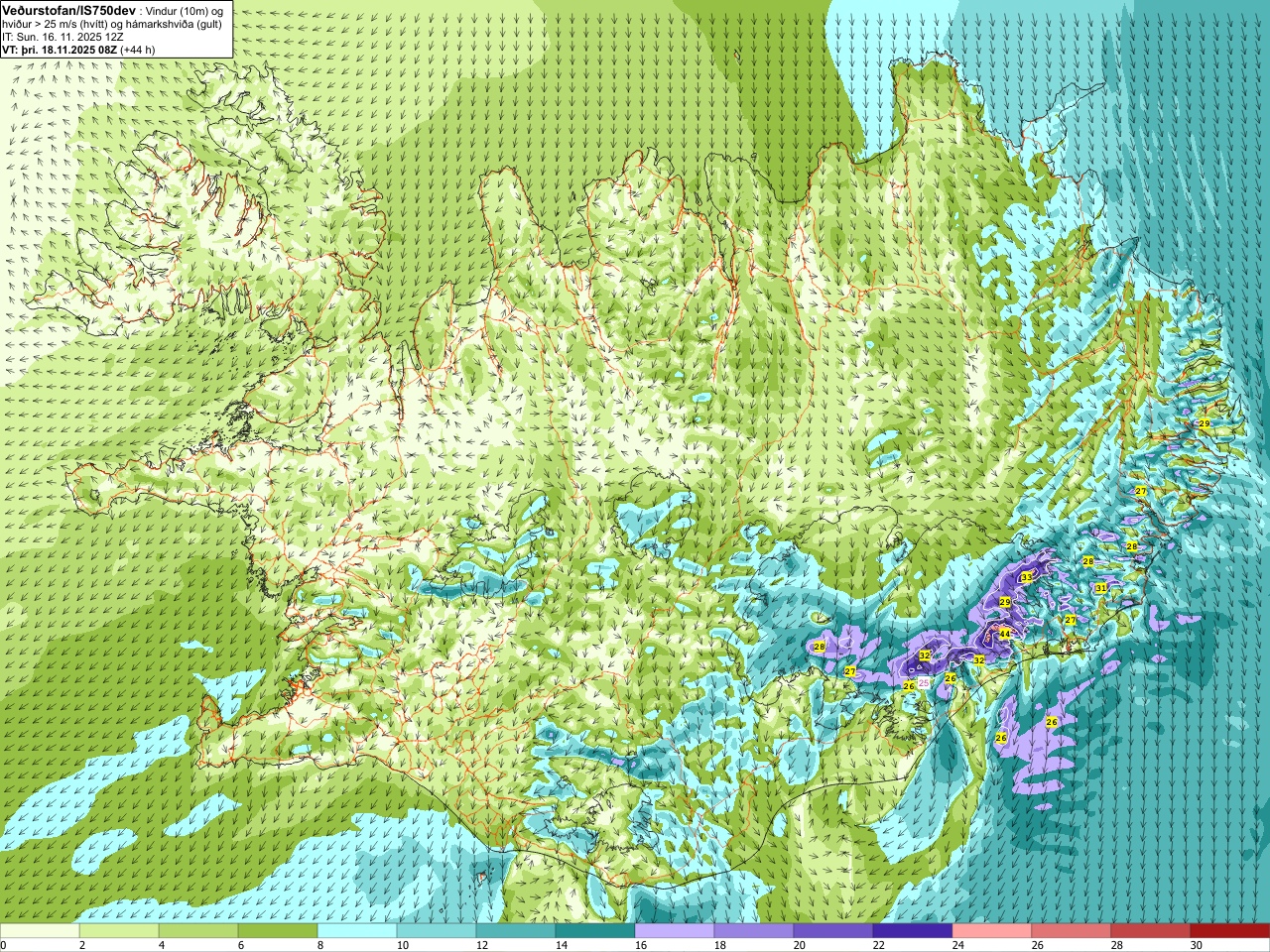Click the scale number 16 on the color bar
This screenshot has height=952, width=1270.
click(641, 945)
